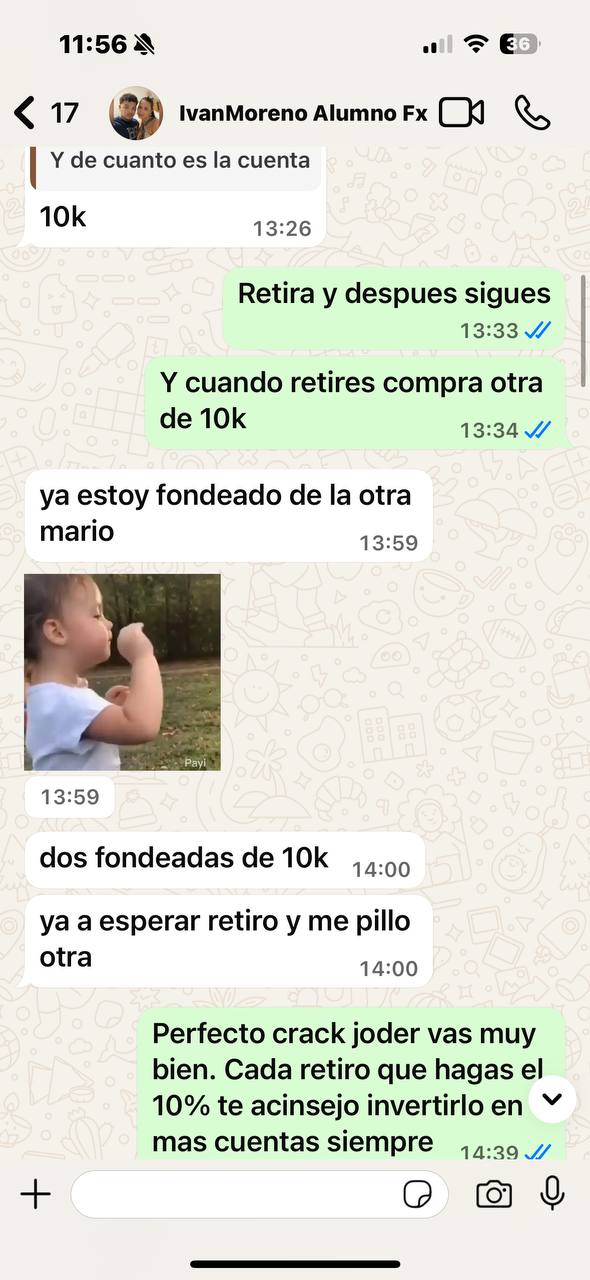Screen dimensions: 590x1280
Task: Open the sticker picker in message field
Action: click(x=417, y=1194)
